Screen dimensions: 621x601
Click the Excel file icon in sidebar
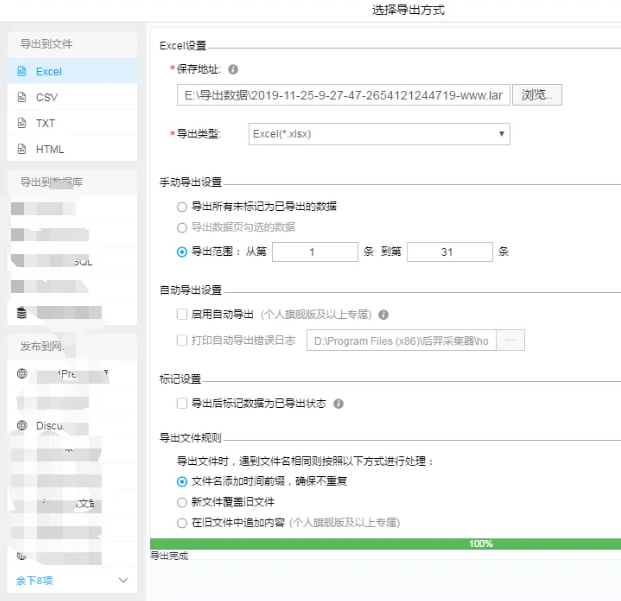(22, 72)
